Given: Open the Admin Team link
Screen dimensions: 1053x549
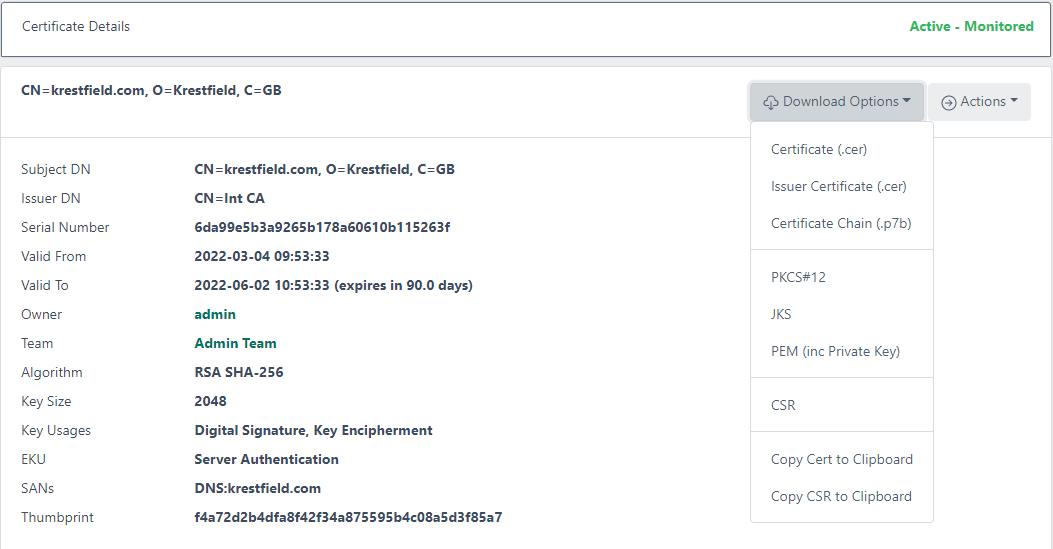Looking at the screenshot, I should click(x=235, y=343).
